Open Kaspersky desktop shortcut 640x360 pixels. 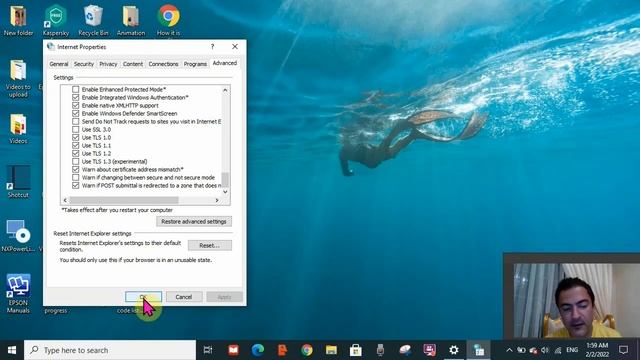click(56, 20)
